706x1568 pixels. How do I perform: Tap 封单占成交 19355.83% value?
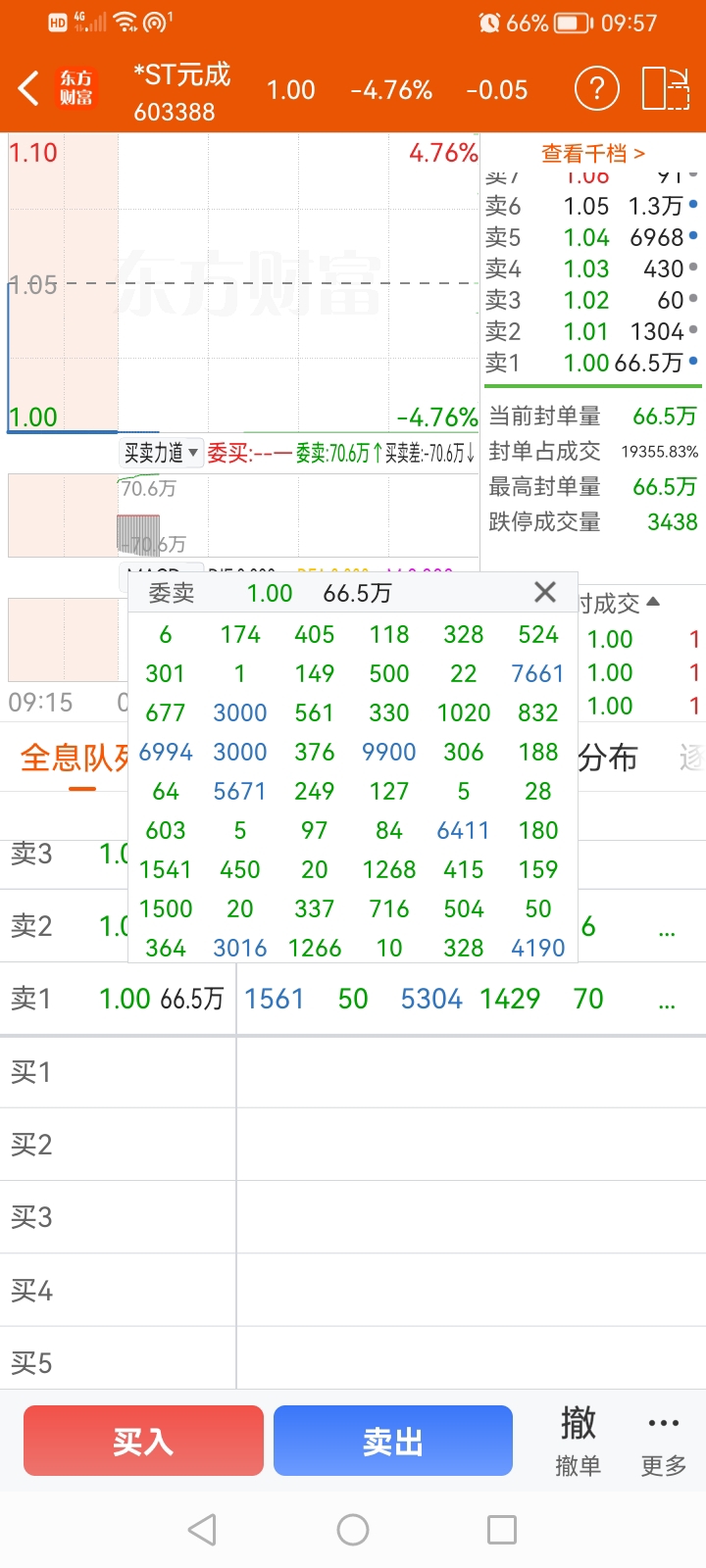click(x=659, y=452)
